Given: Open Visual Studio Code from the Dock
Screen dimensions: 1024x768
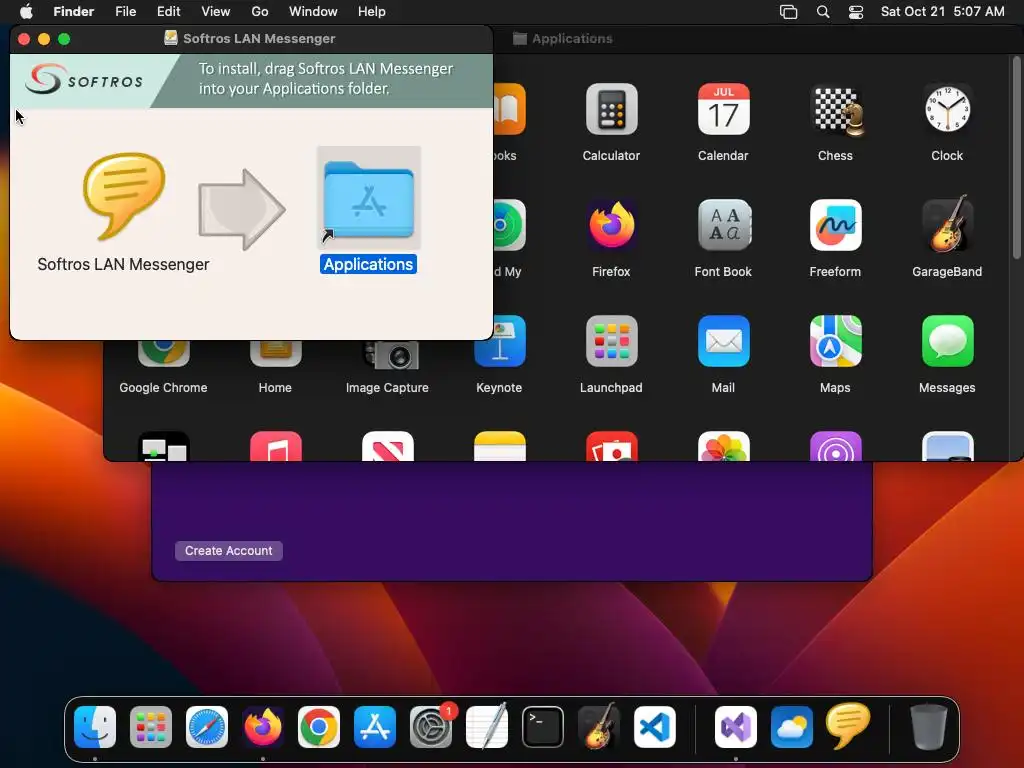Looking at the screenshot, I should click(x=654, y=727).
